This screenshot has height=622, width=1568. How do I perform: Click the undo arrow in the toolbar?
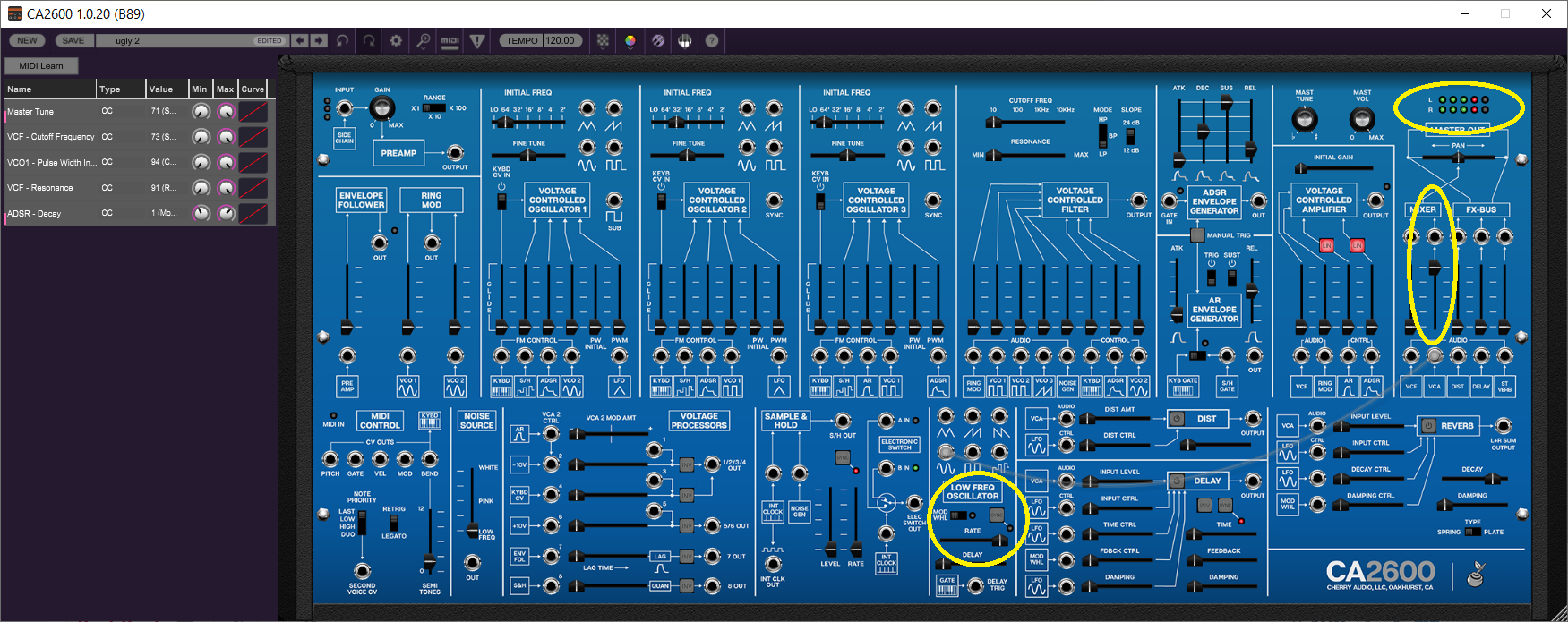(342, 40)
